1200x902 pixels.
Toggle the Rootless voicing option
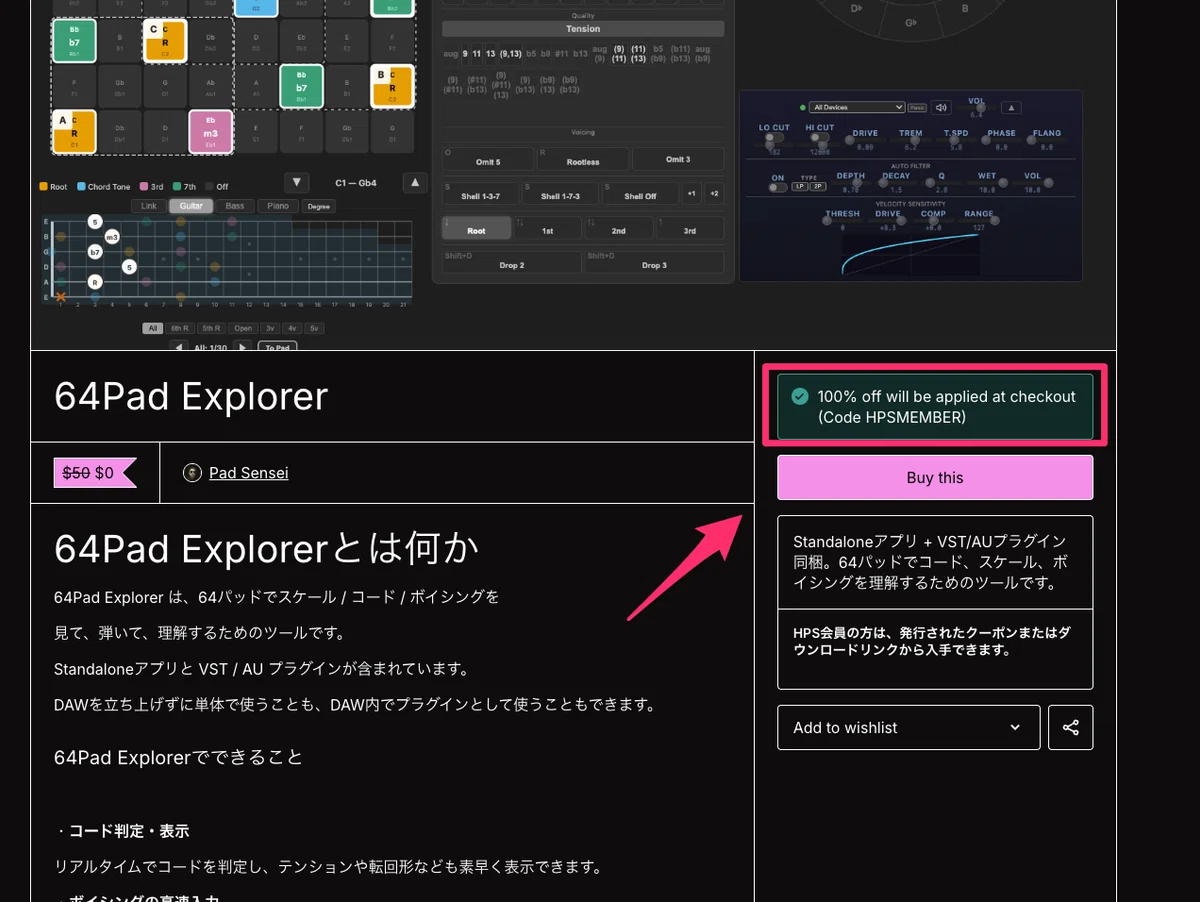[x=583, y=160]
